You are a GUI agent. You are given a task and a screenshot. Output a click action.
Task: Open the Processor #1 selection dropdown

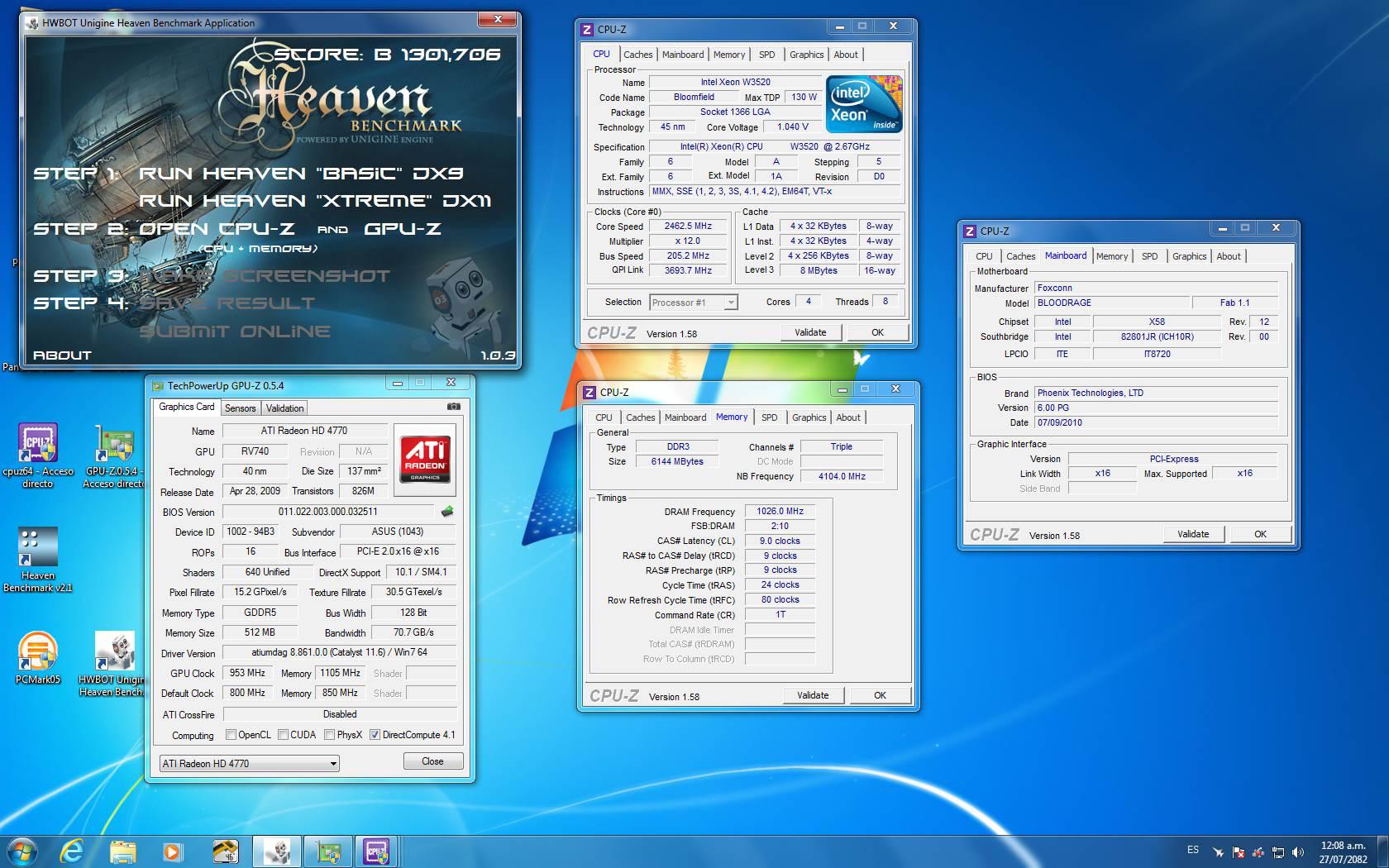693,303
